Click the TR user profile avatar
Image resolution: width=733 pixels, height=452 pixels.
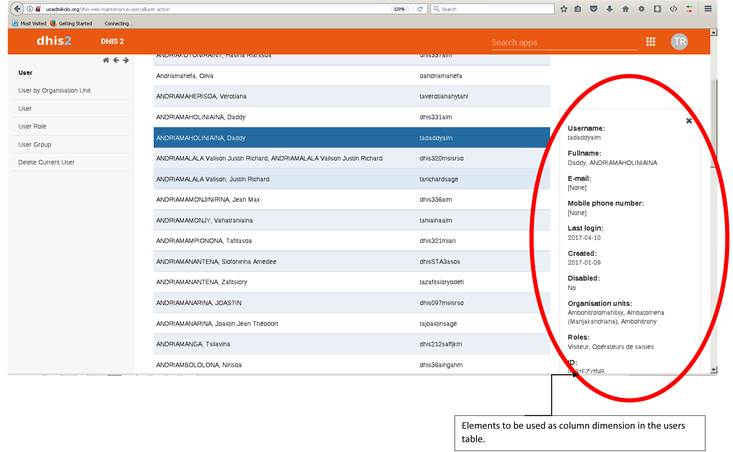coord(679,42)
